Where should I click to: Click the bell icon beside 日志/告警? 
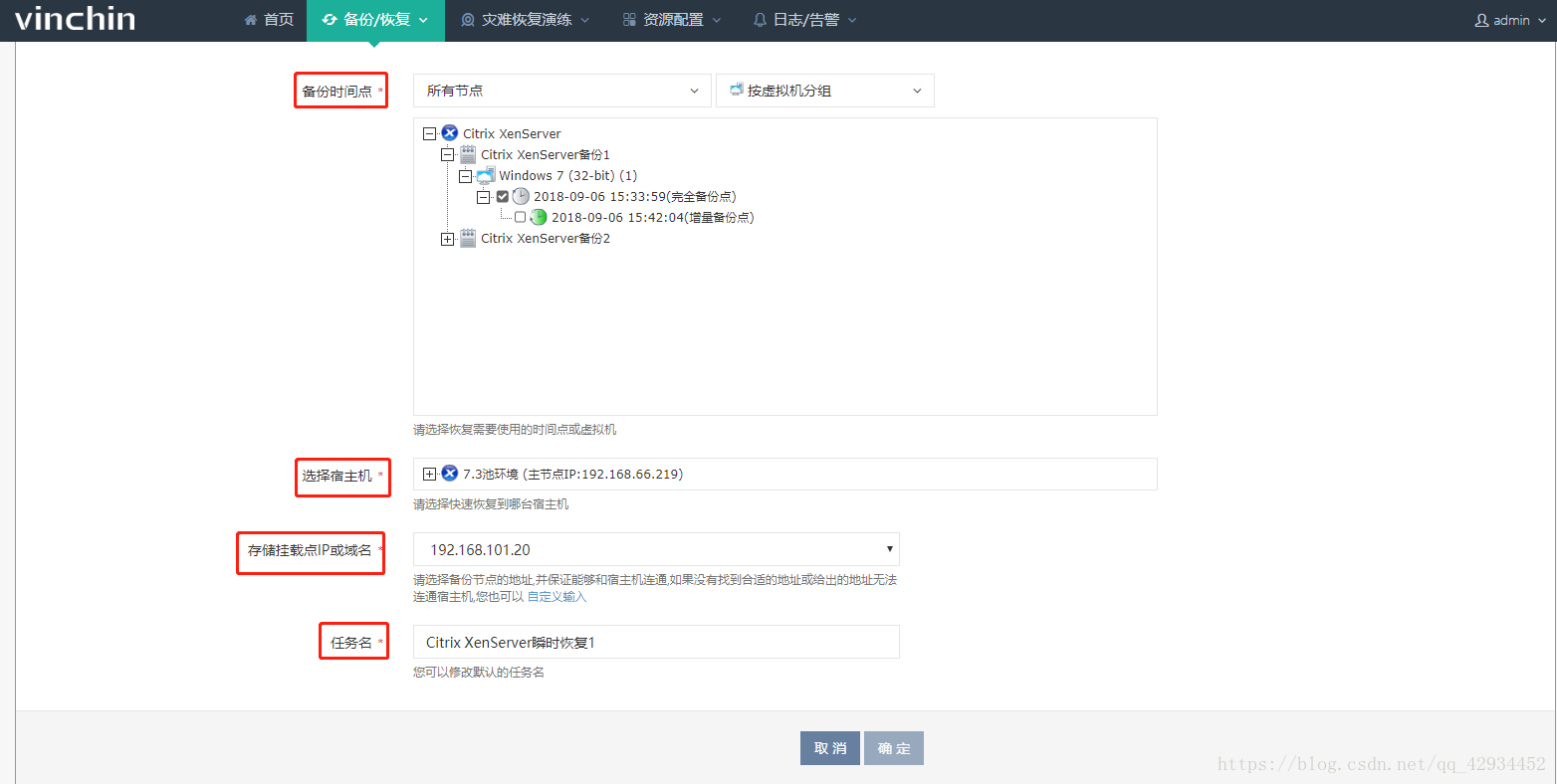(759, 19)
